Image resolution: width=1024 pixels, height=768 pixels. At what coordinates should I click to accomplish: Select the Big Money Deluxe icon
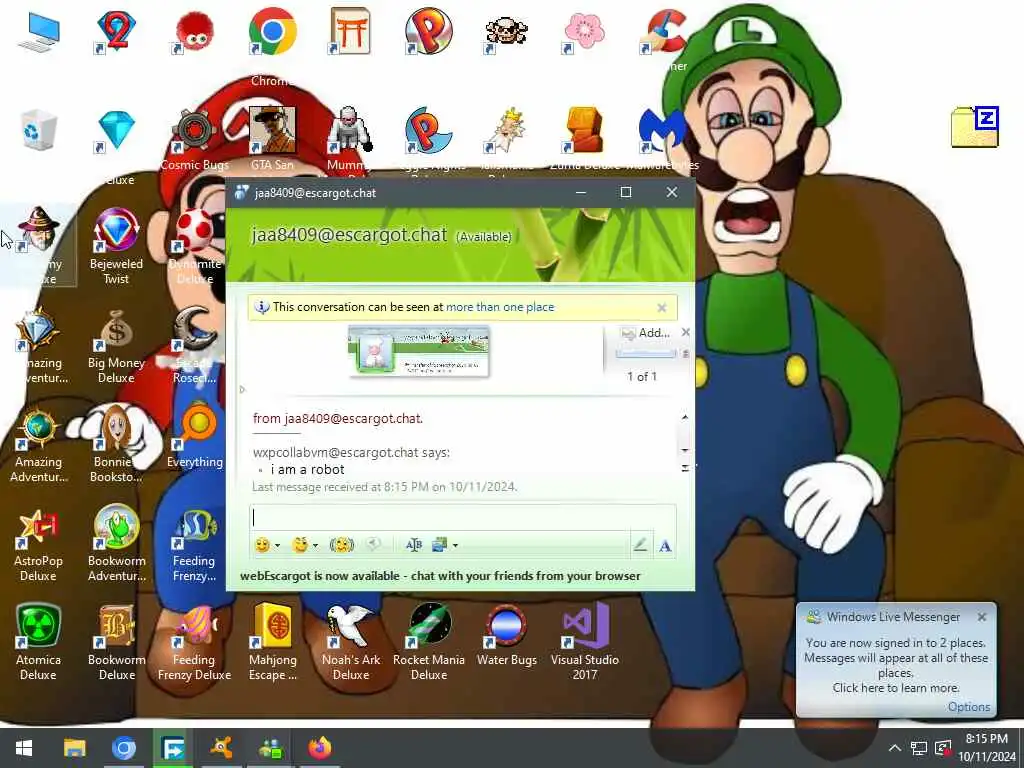(x=116, y=346)
